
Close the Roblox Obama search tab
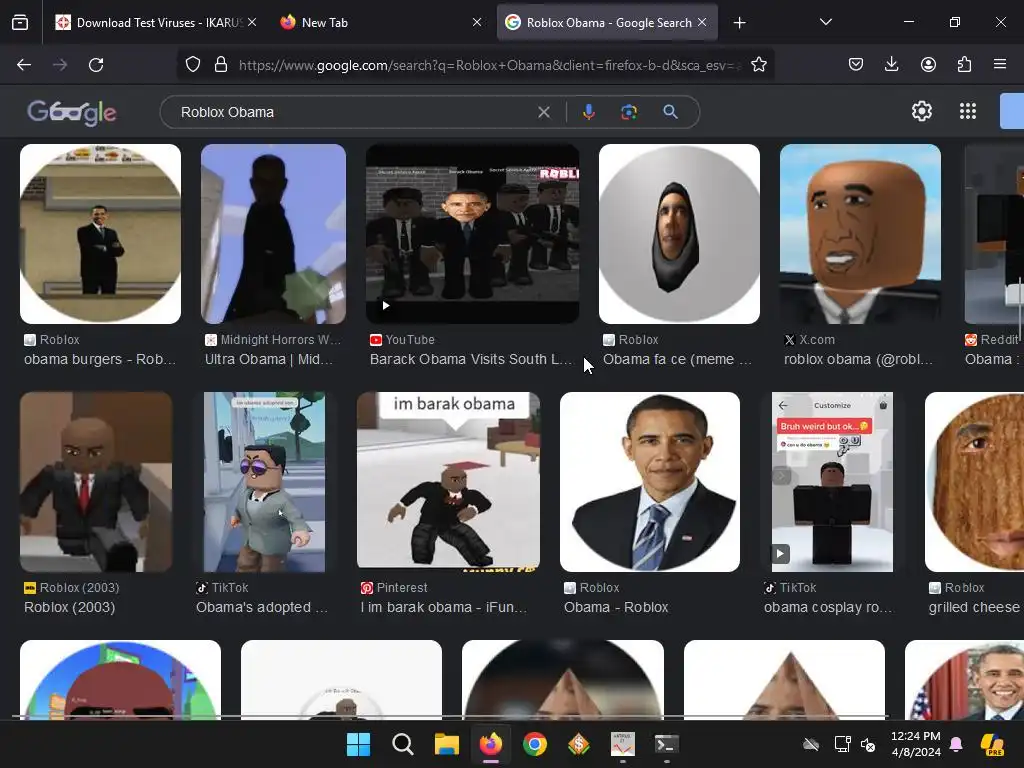pyautogui.click(x=702, y=22)
